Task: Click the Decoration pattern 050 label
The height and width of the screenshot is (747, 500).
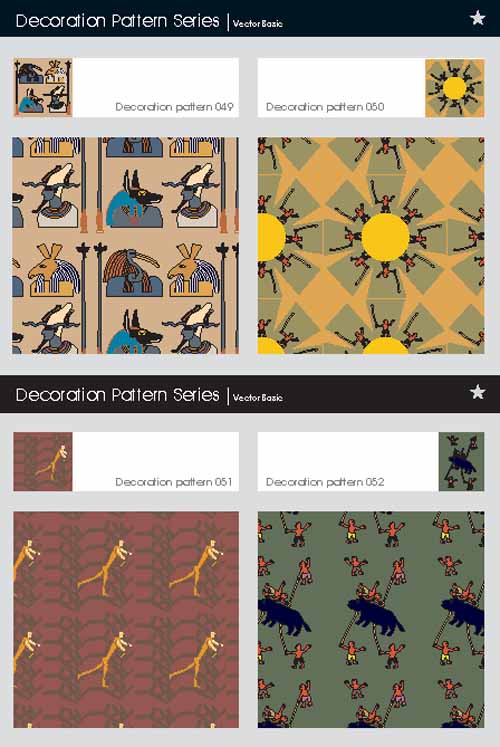Action: pos(325,107)
